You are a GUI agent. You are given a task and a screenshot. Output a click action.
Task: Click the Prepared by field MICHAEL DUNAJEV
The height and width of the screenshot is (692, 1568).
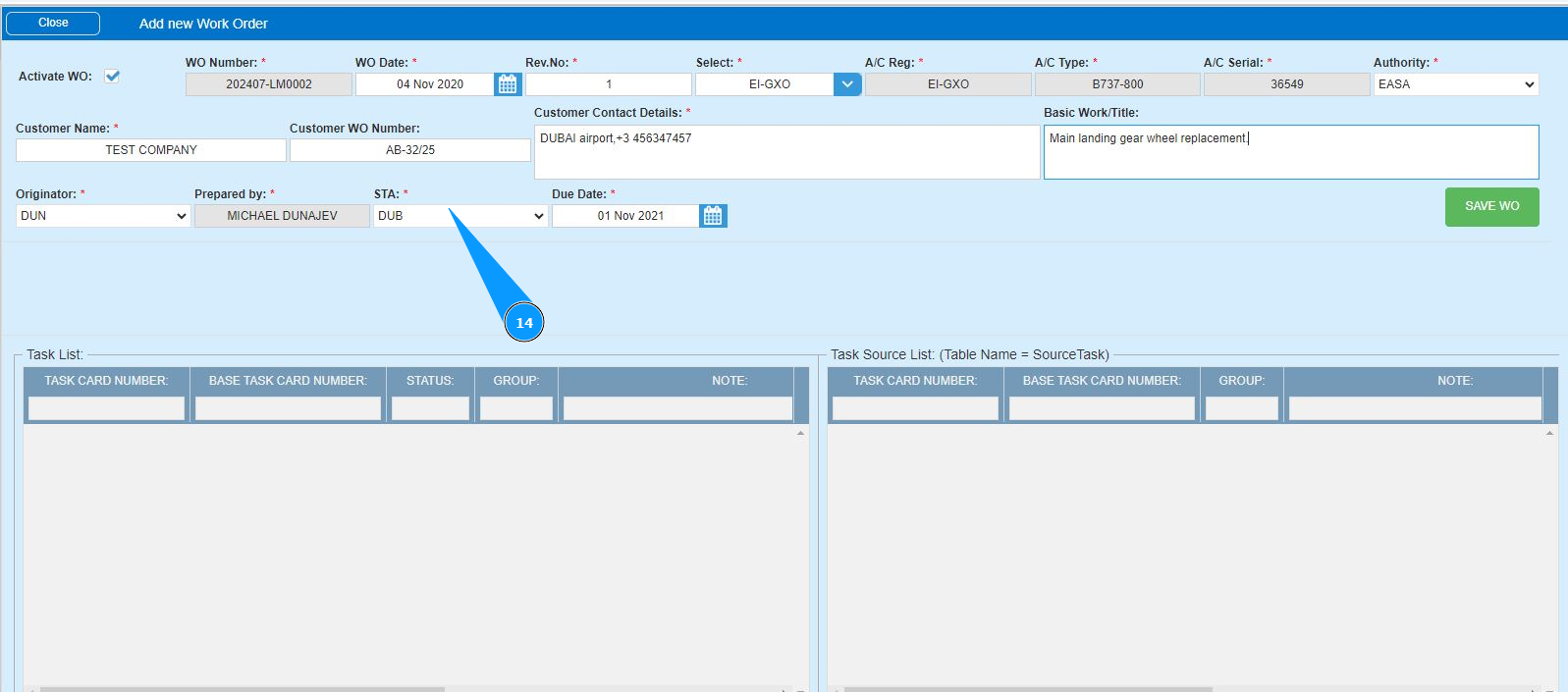click(x=283, y=216)
